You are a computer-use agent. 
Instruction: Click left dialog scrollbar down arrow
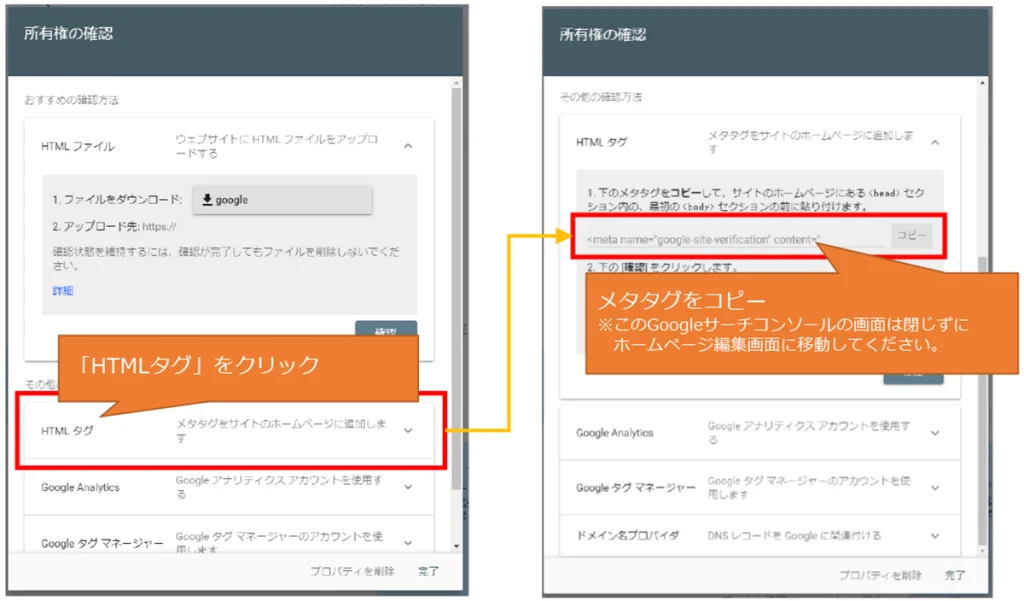457,546
